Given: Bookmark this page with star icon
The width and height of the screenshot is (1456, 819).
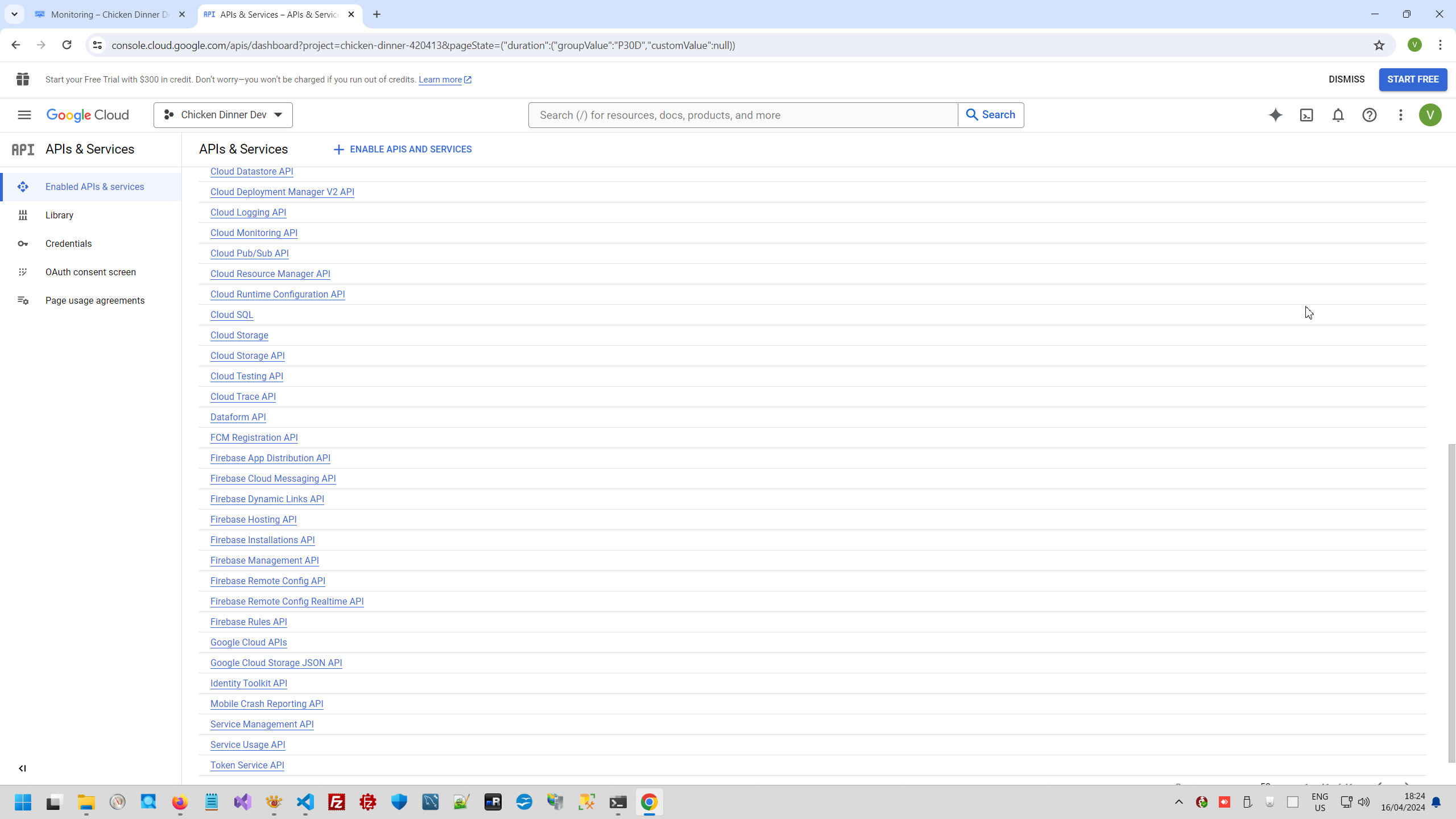Looking at the screenshot, I should click(x=1379, y=45).
